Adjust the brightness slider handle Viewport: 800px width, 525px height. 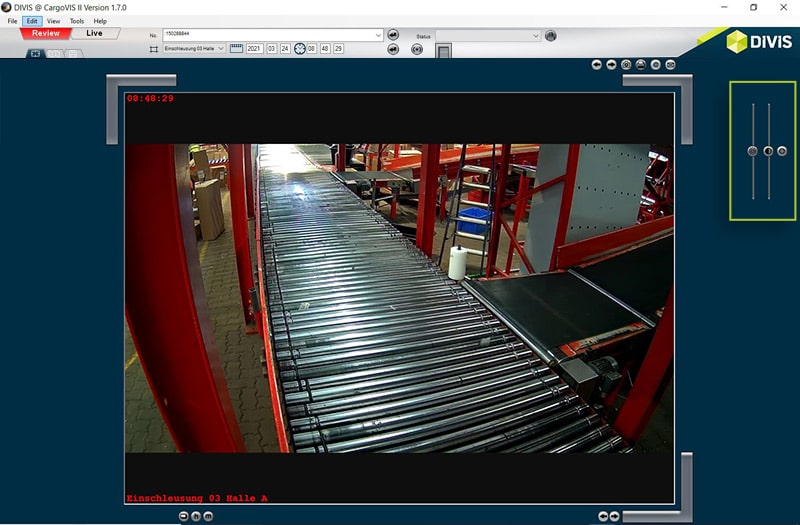coord(753,151)
